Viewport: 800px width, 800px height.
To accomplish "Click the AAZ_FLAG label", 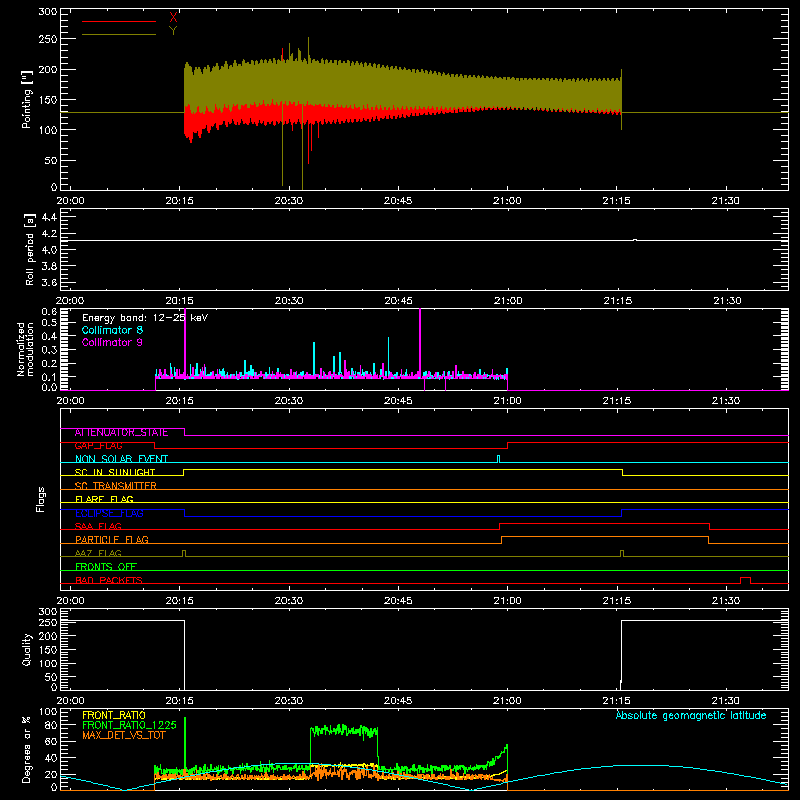I will 98,554.
